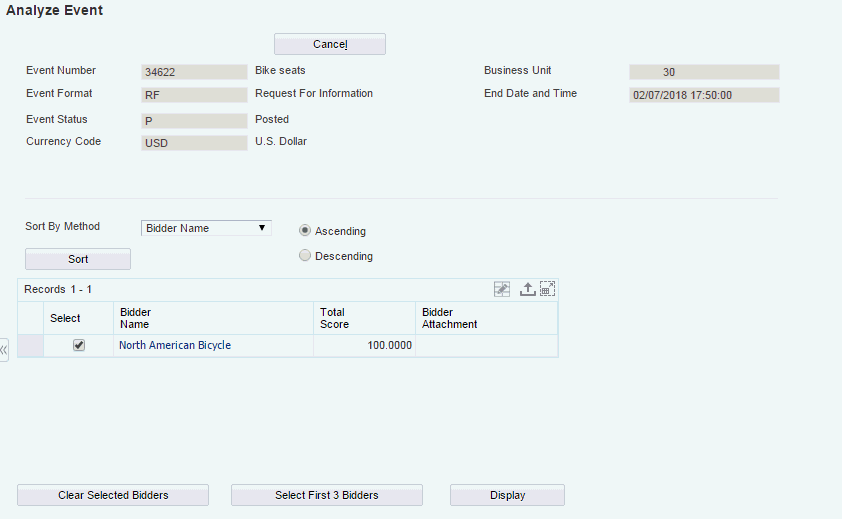Click the Bidder Name column header

[213, 318]
